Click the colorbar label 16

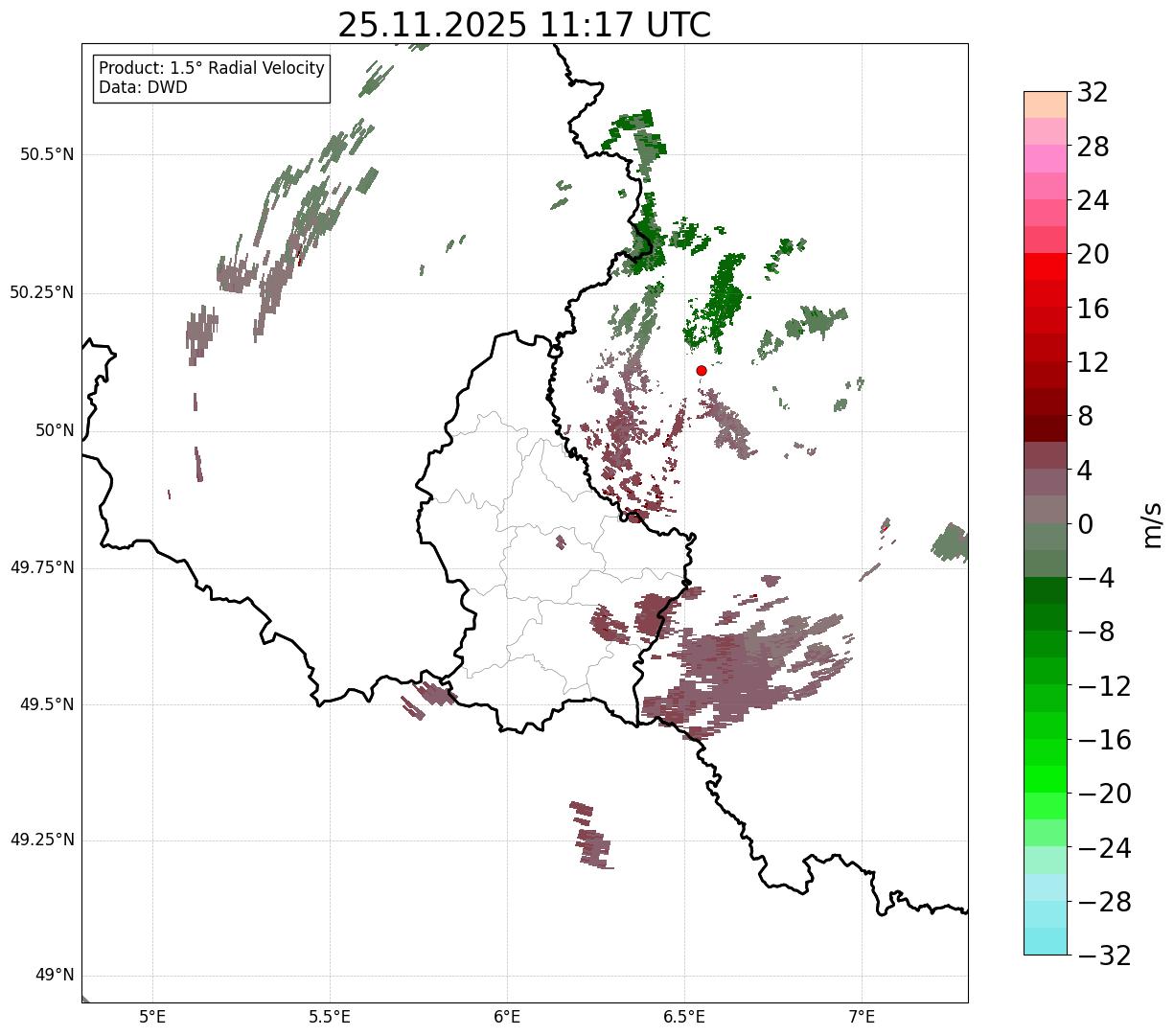pos(1093,309)
